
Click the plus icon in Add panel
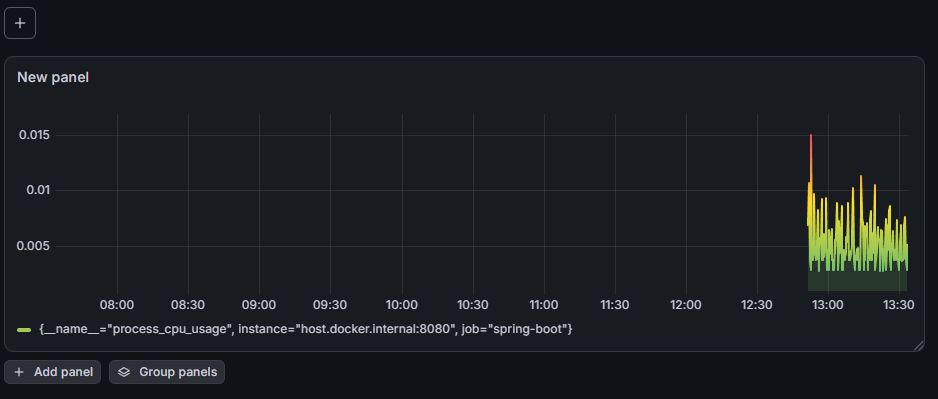(x=19, y=372)
